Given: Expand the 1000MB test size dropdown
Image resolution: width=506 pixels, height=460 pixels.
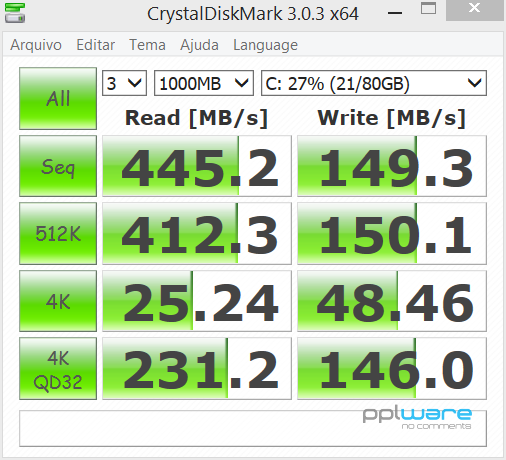Looking at the screenshot, I should (204, 83).
